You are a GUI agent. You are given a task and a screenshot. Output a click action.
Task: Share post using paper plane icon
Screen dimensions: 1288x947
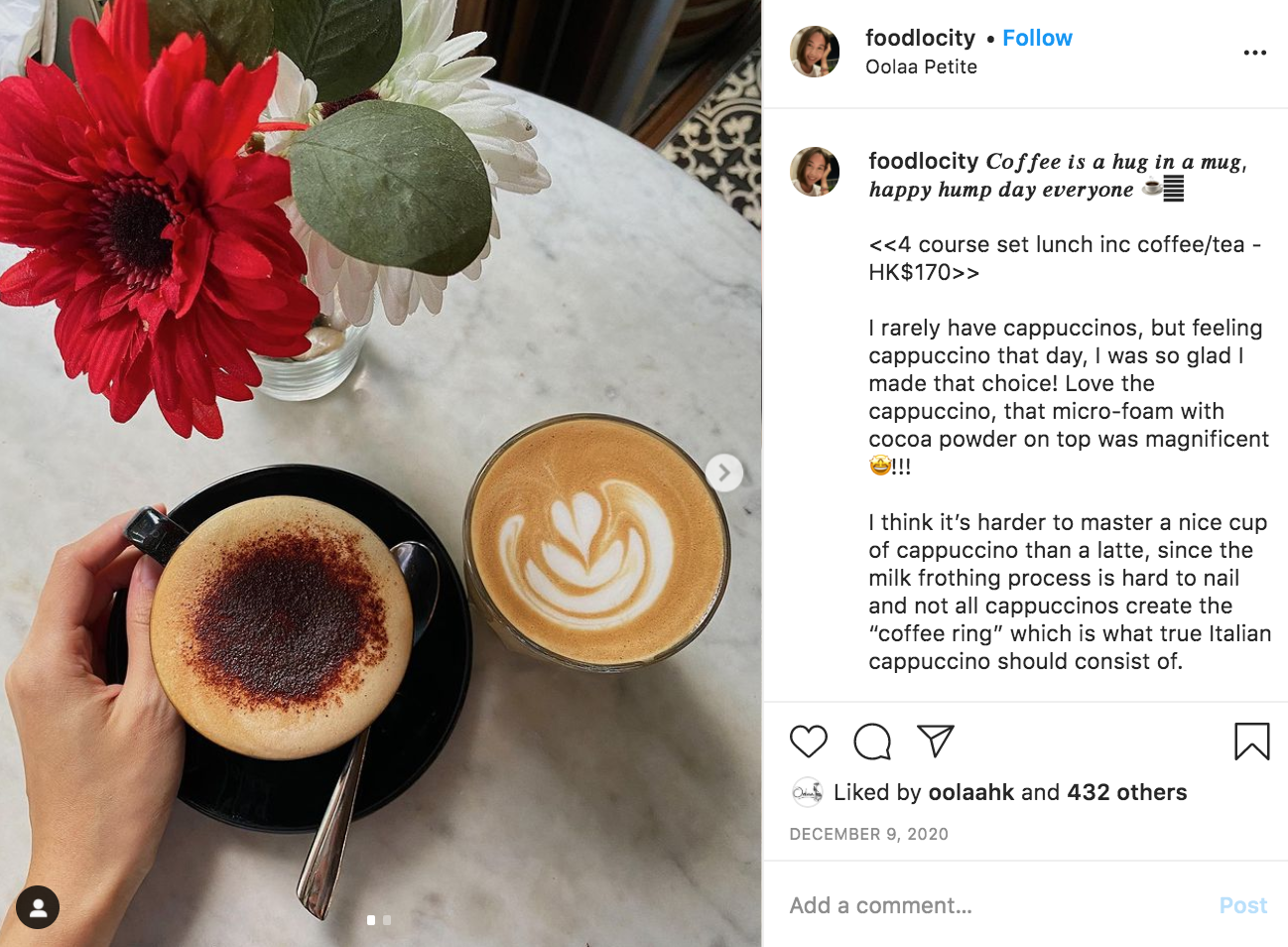click(x=935, y=741)
